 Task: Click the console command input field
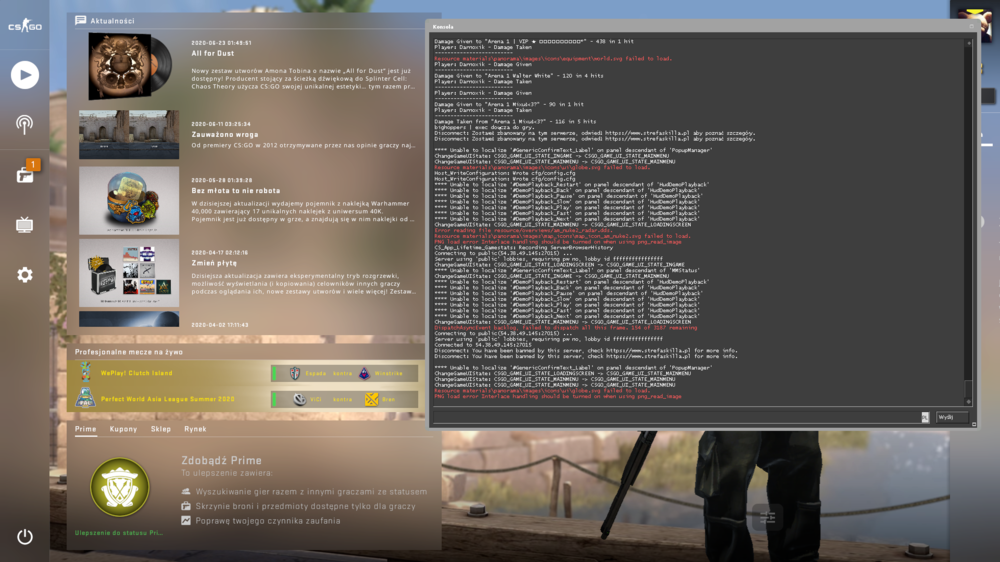click(676, 417)
